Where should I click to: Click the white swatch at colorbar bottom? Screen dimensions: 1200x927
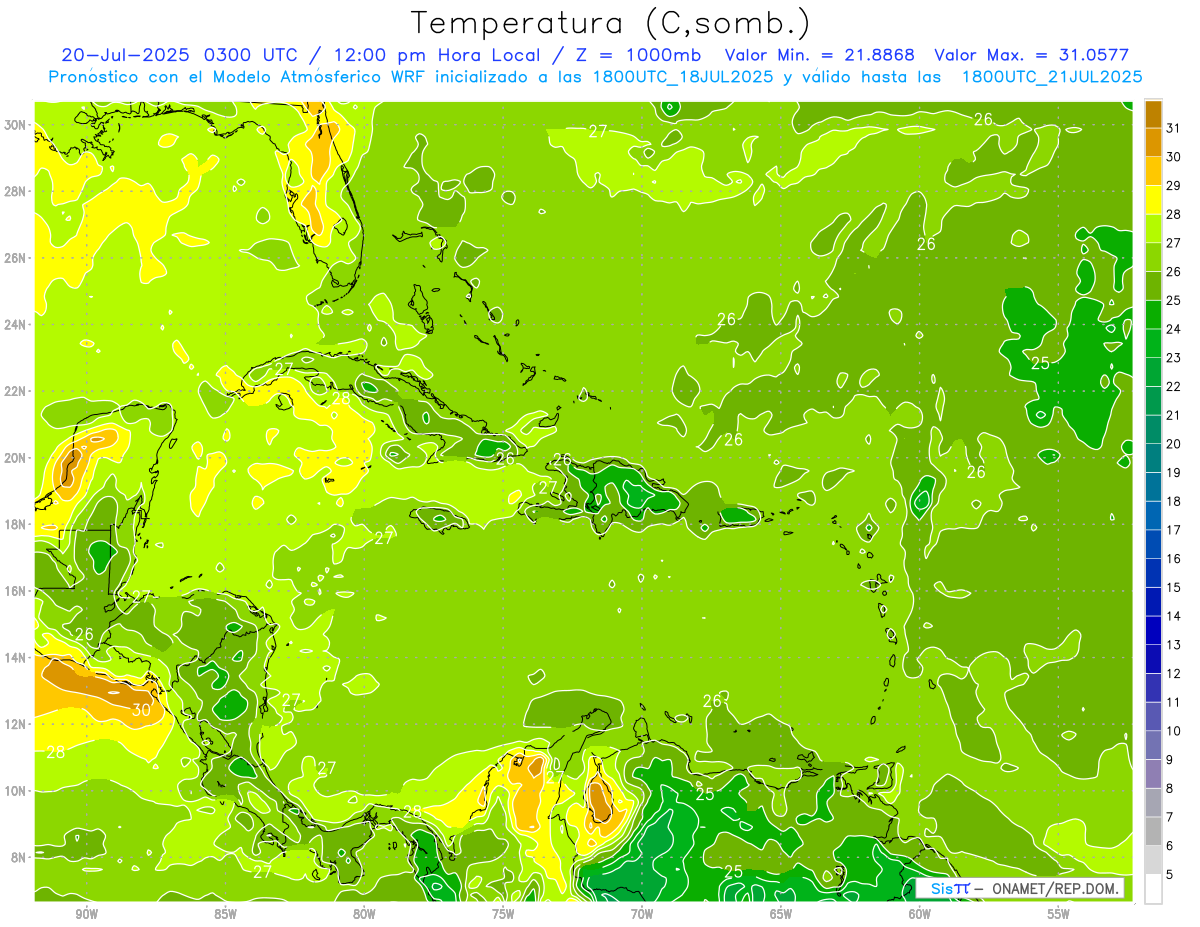pos(1153,889)
